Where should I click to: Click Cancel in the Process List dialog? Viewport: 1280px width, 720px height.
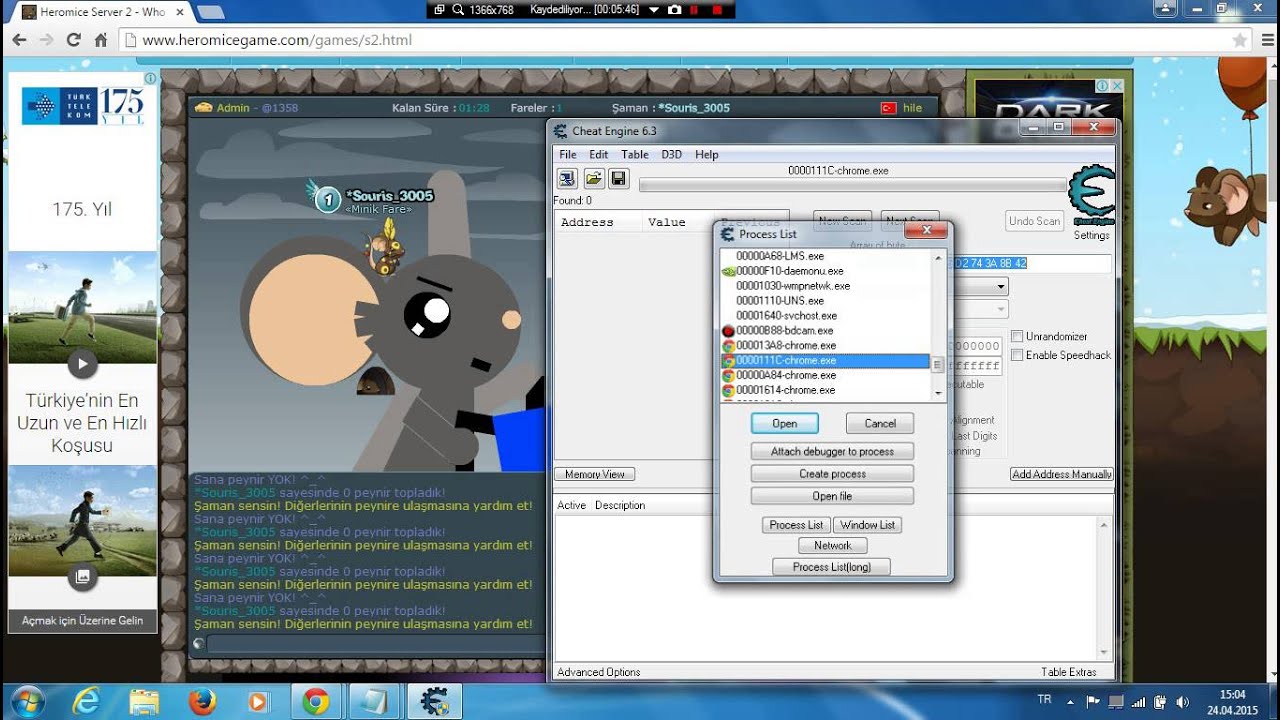[880, 423]
